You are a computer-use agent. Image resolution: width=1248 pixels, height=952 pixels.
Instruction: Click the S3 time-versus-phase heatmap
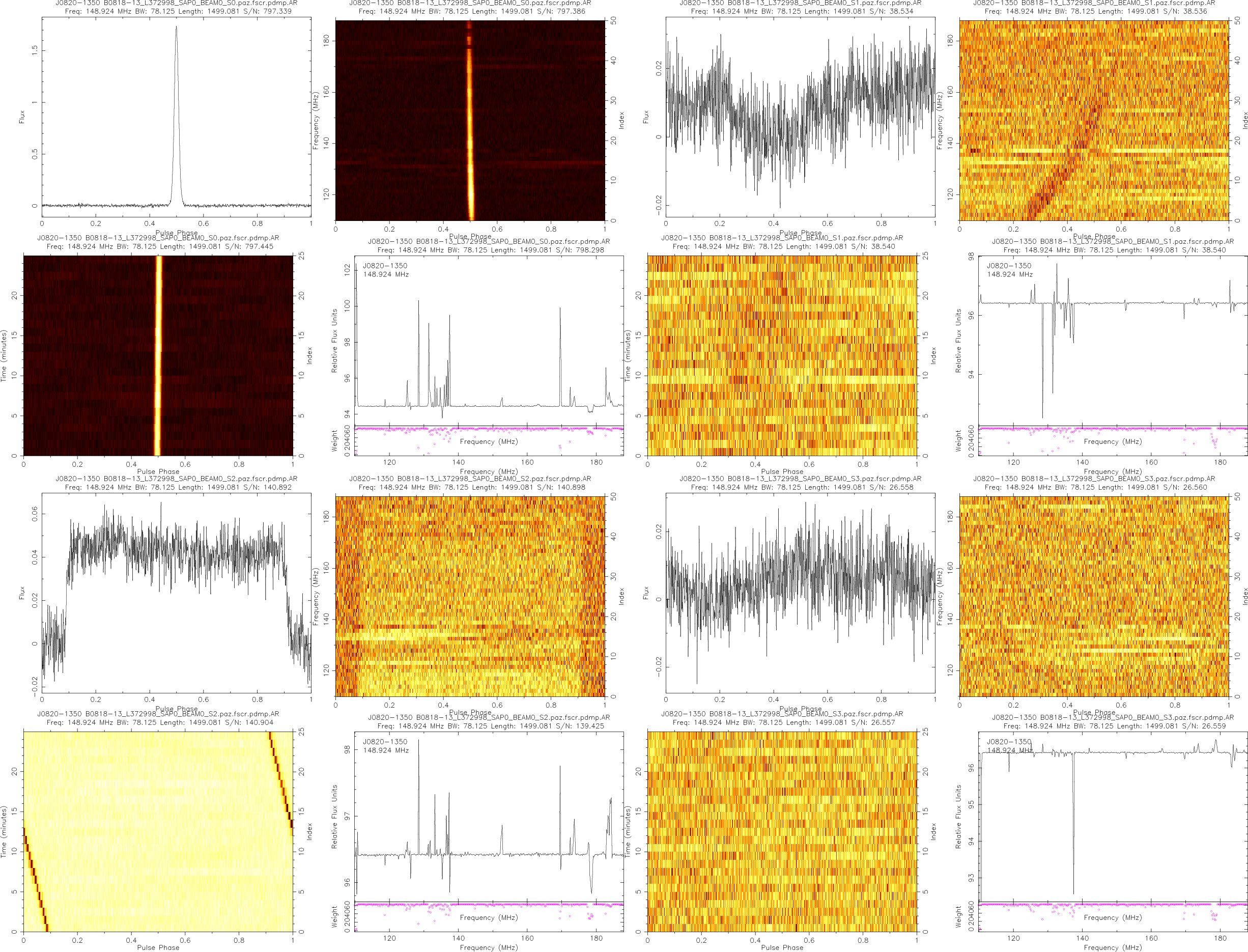pos(782,831)
